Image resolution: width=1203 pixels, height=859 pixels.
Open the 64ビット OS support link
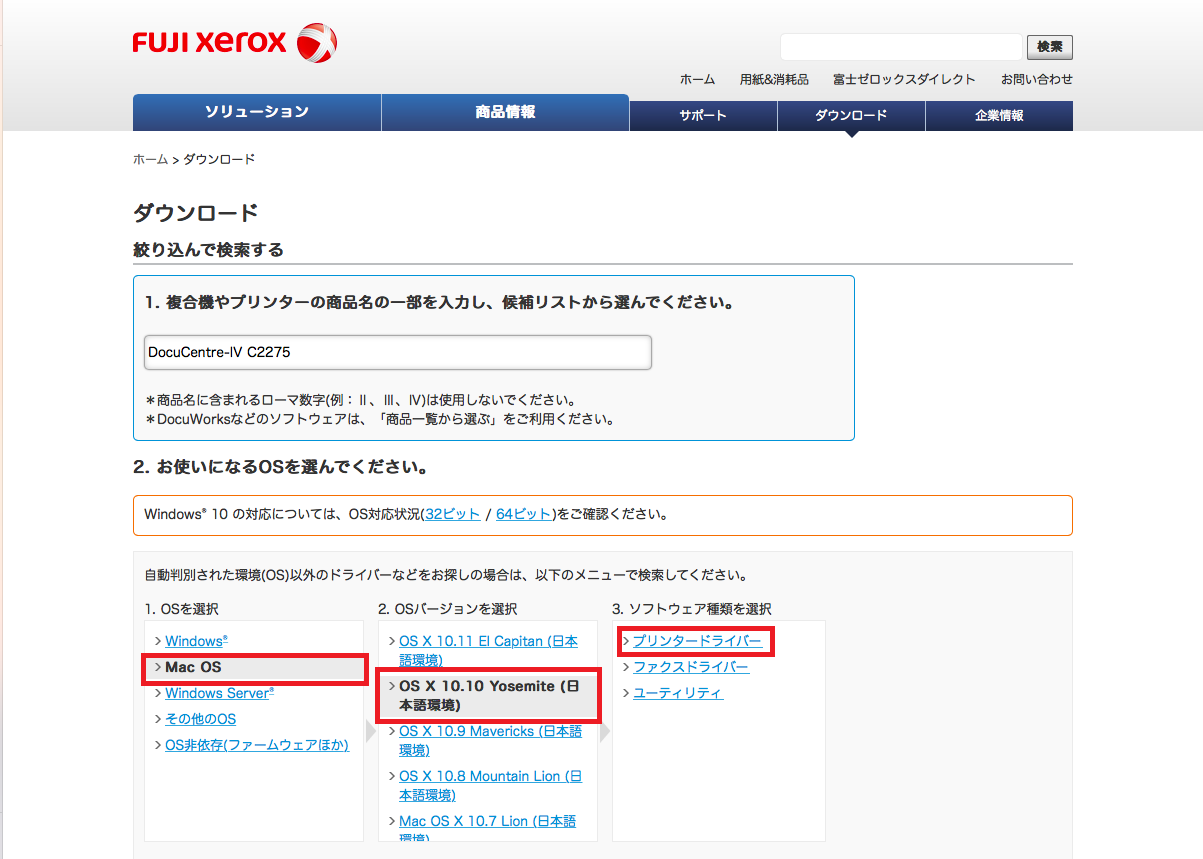(x=523, y=514)
